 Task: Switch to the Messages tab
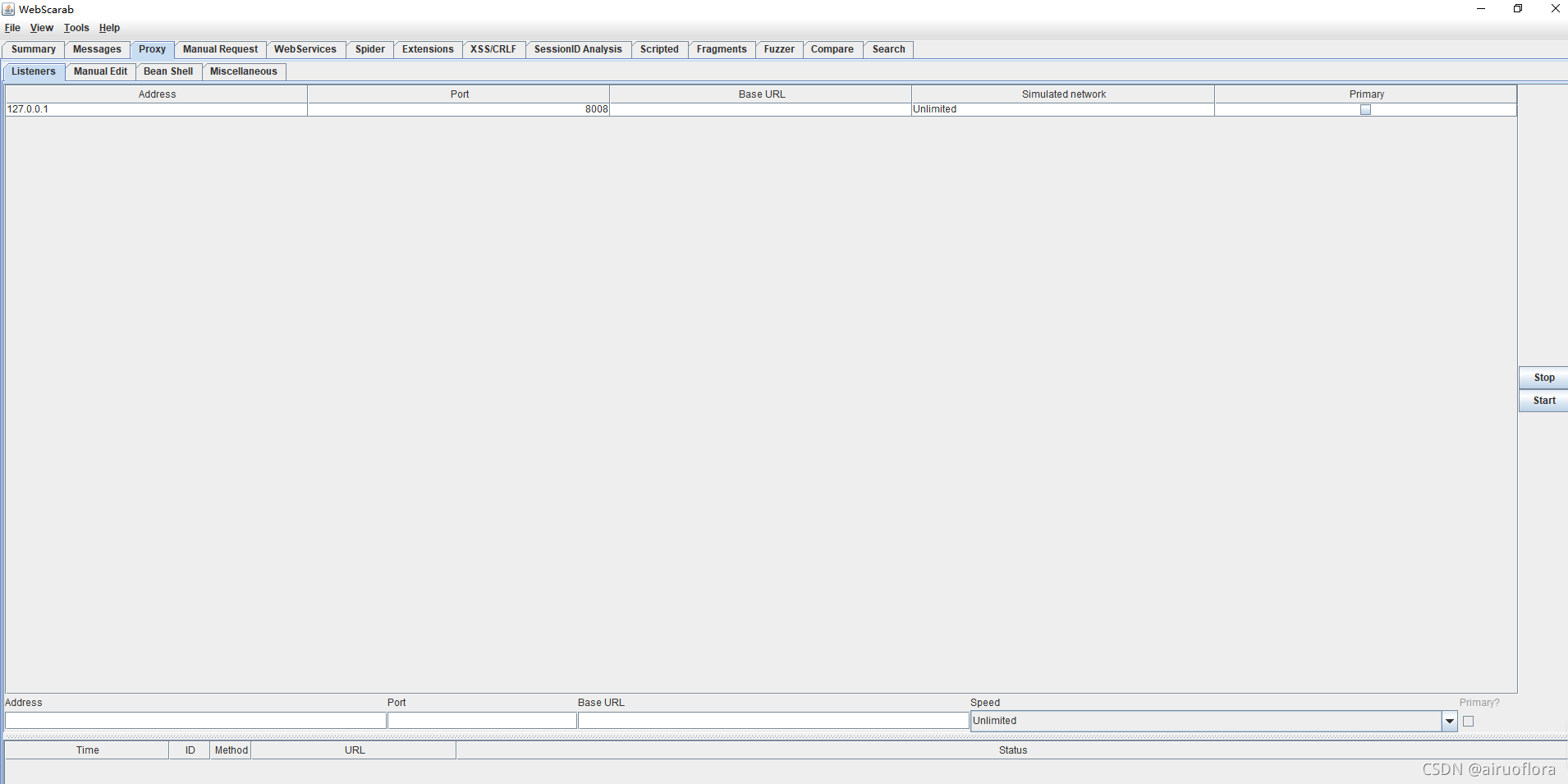tap(97, 49)
